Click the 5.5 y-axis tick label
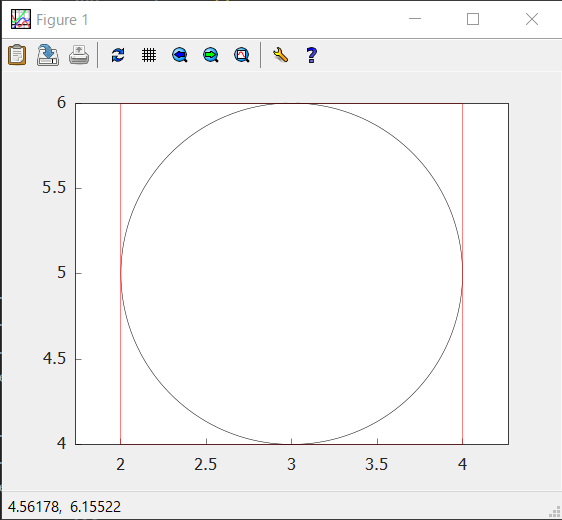This screenshot has width=562, height=520. pos(54,187)
